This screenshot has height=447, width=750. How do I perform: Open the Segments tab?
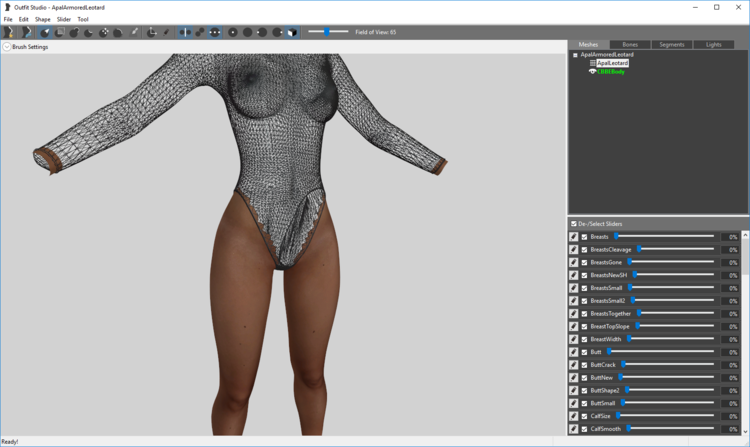coord(672,44)
